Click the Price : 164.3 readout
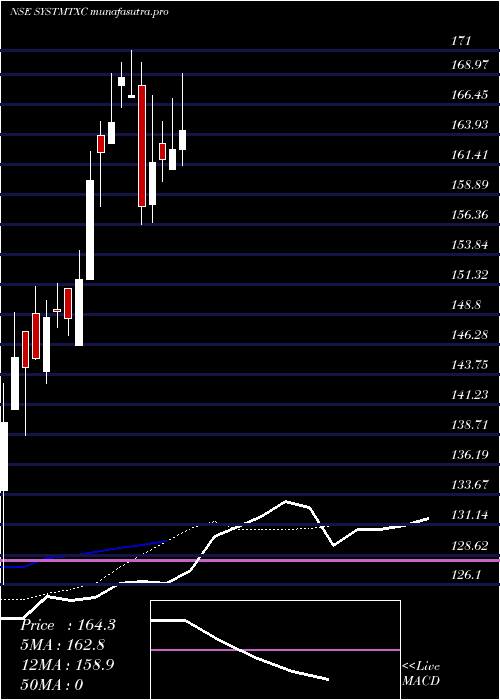 click(x=68, y=625)
